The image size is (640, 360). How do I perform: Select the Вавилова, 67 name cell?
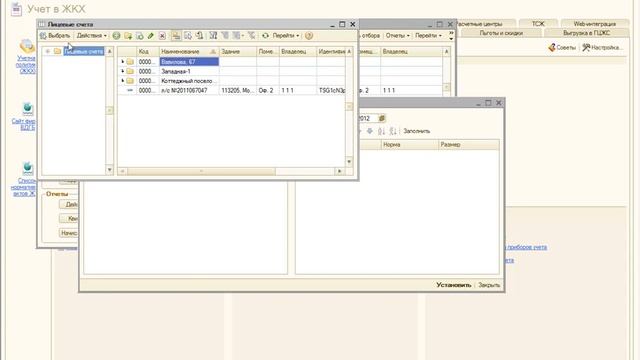(x=189, y=62)
